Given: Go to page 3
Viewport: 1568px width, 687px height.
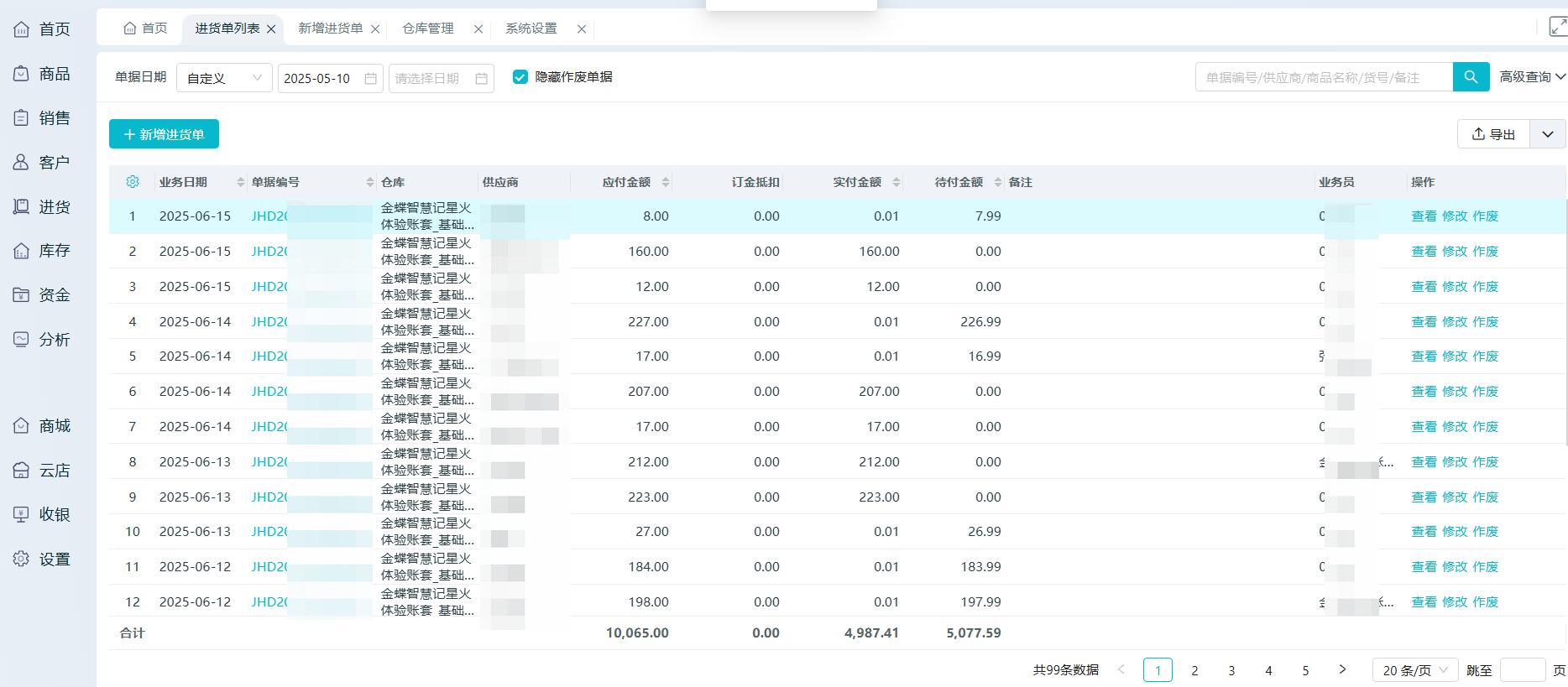Looking at the screenshot, I should pyautogui.click(x=1231, y=670).
